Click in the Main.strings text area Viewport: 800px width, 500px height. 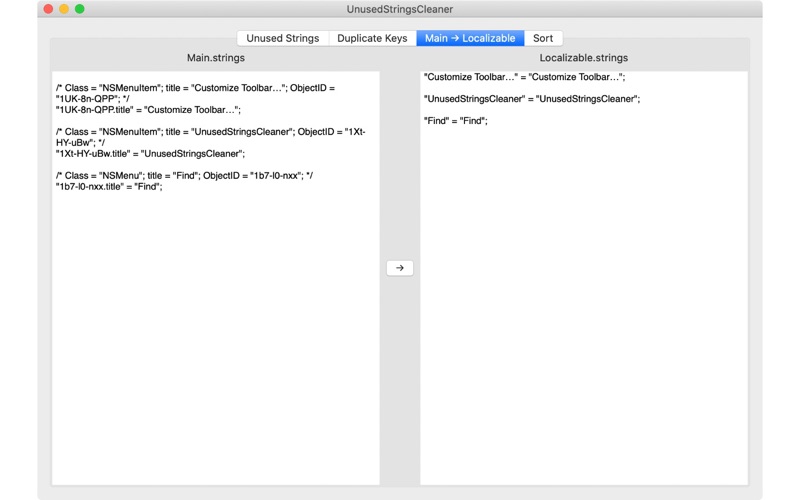216,278
